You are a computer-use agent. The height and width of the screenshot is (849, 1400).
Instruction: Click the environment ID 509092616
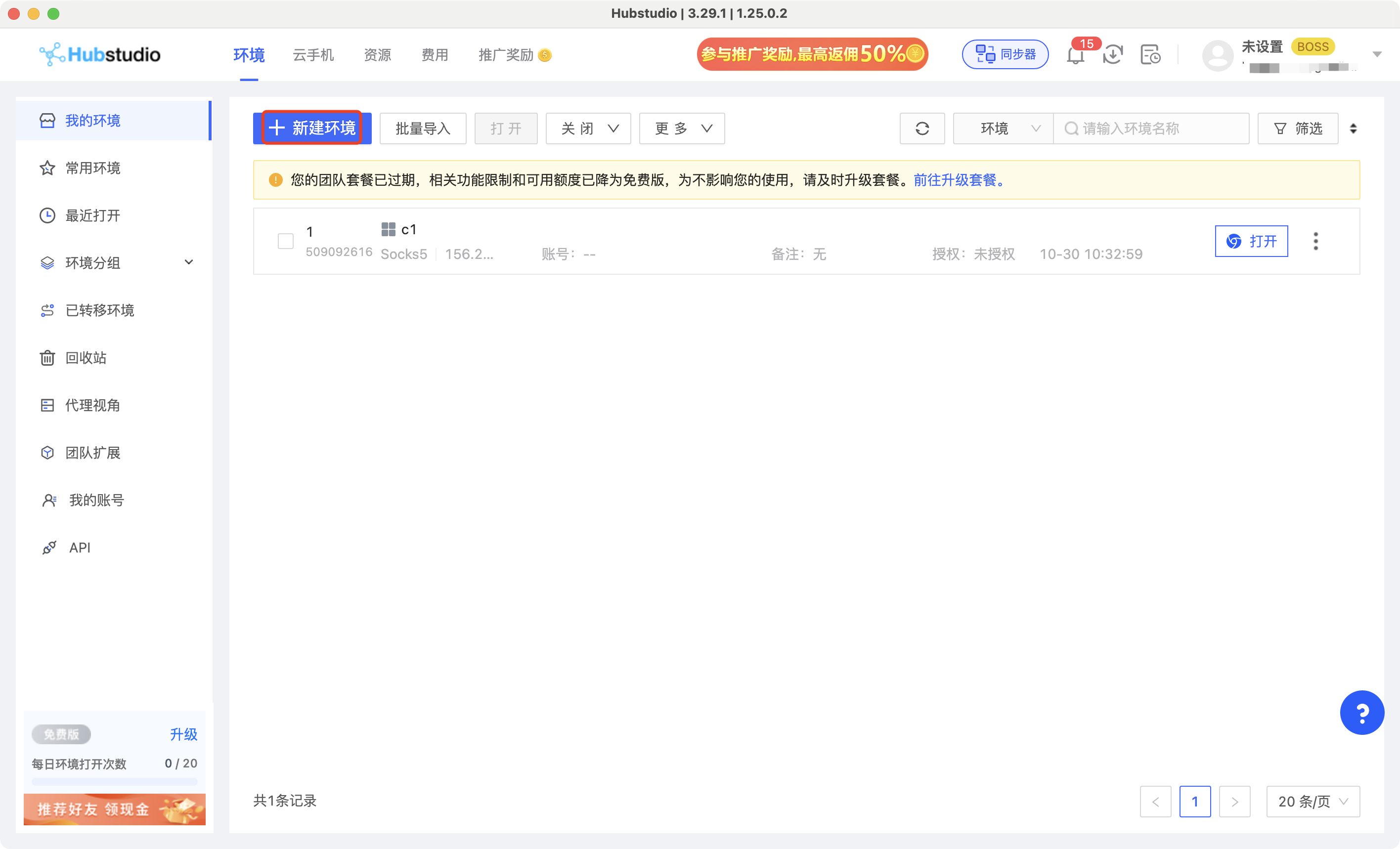tap(339, 252)
